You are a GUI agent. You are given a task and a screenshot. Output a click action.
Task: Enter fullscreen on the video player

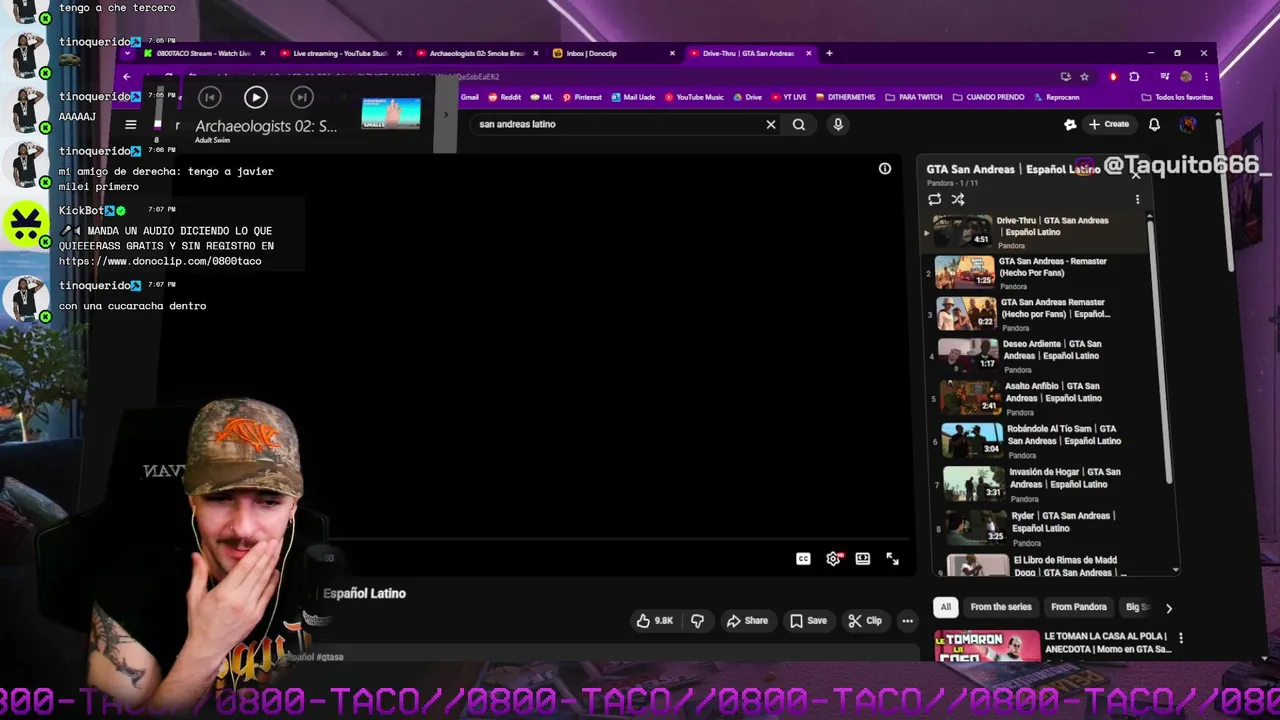[892, 559]
